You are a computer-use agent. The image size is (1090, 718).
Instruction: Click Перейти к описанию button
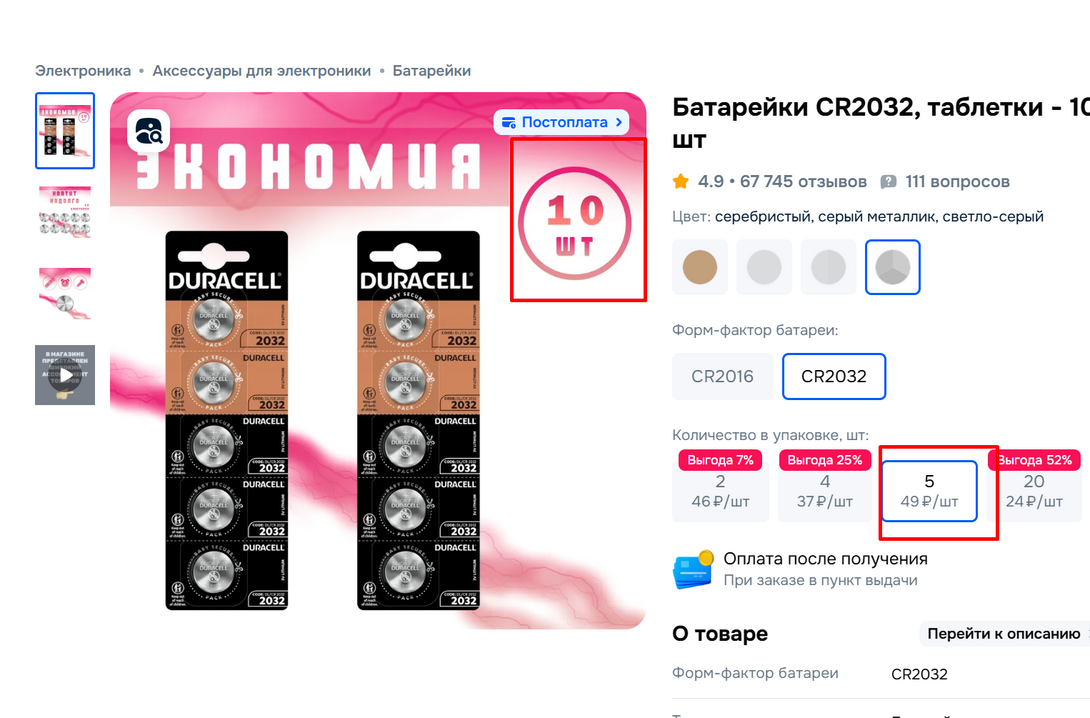pos(1004,634)
